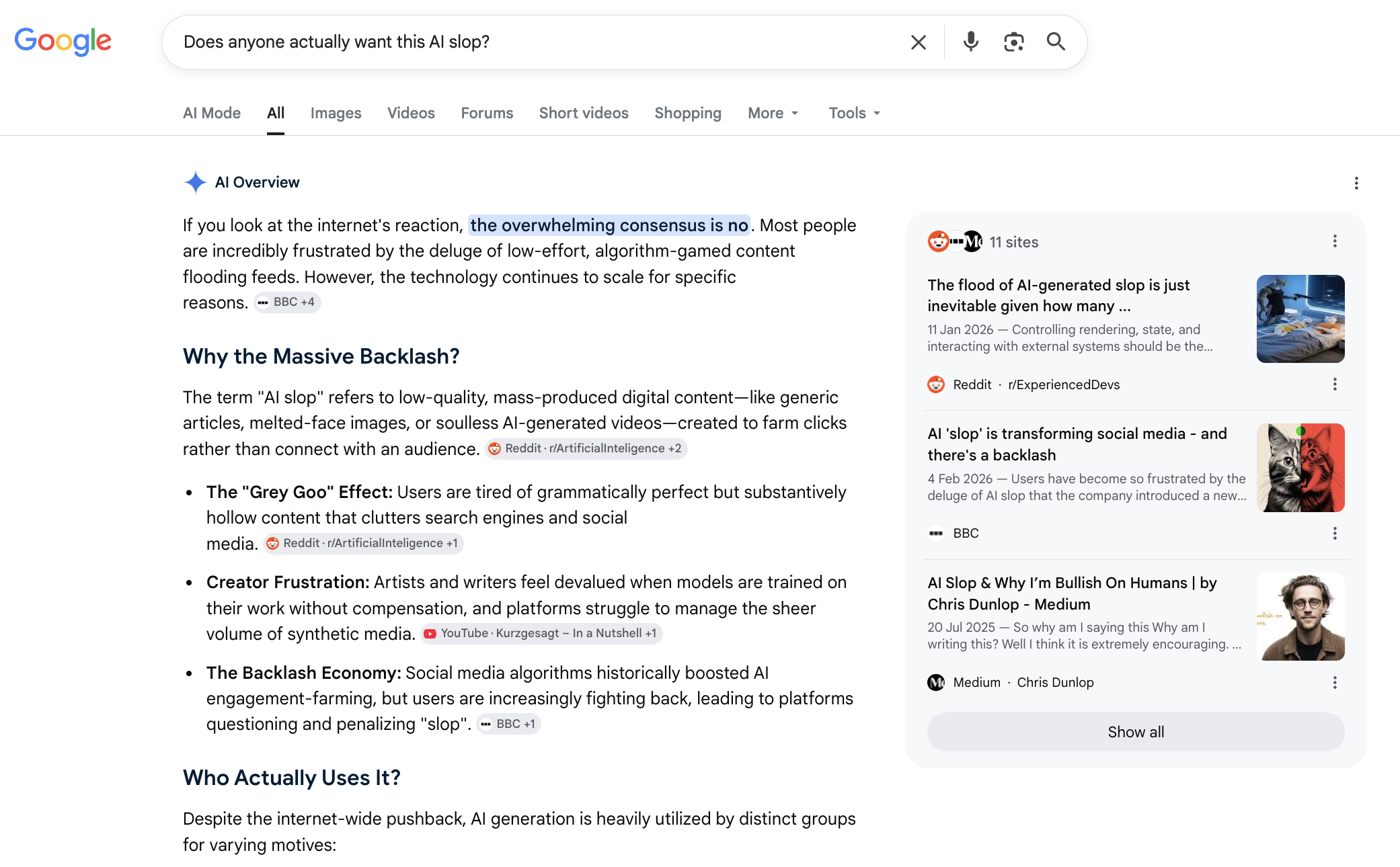
Task: Click the 'Why the Massive Backlash?' heading
Action: [321, 356]
